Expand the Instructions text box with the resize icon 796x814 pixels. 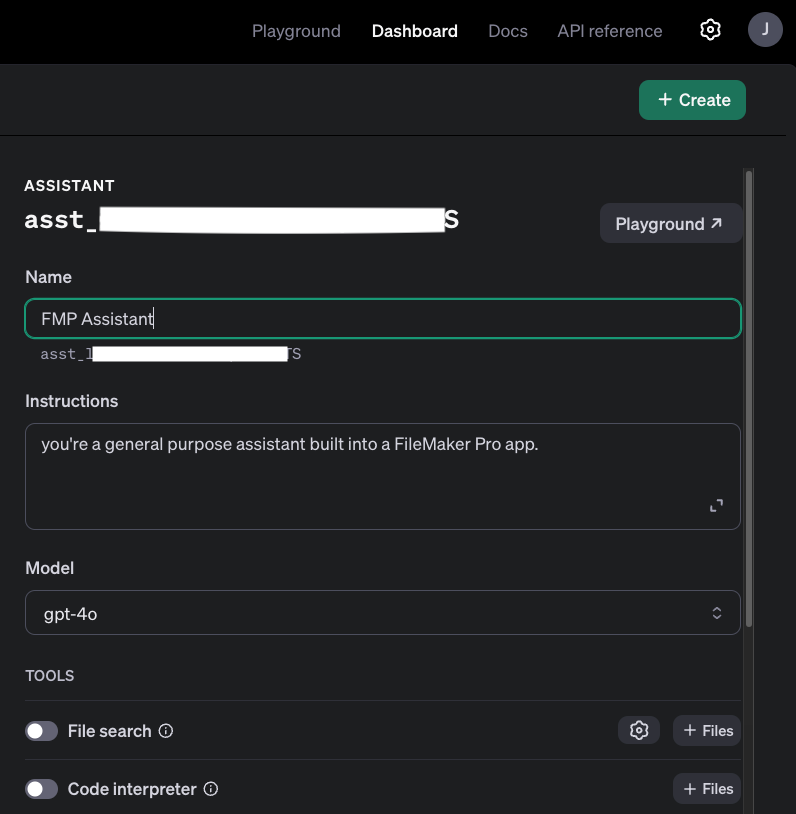716,506
